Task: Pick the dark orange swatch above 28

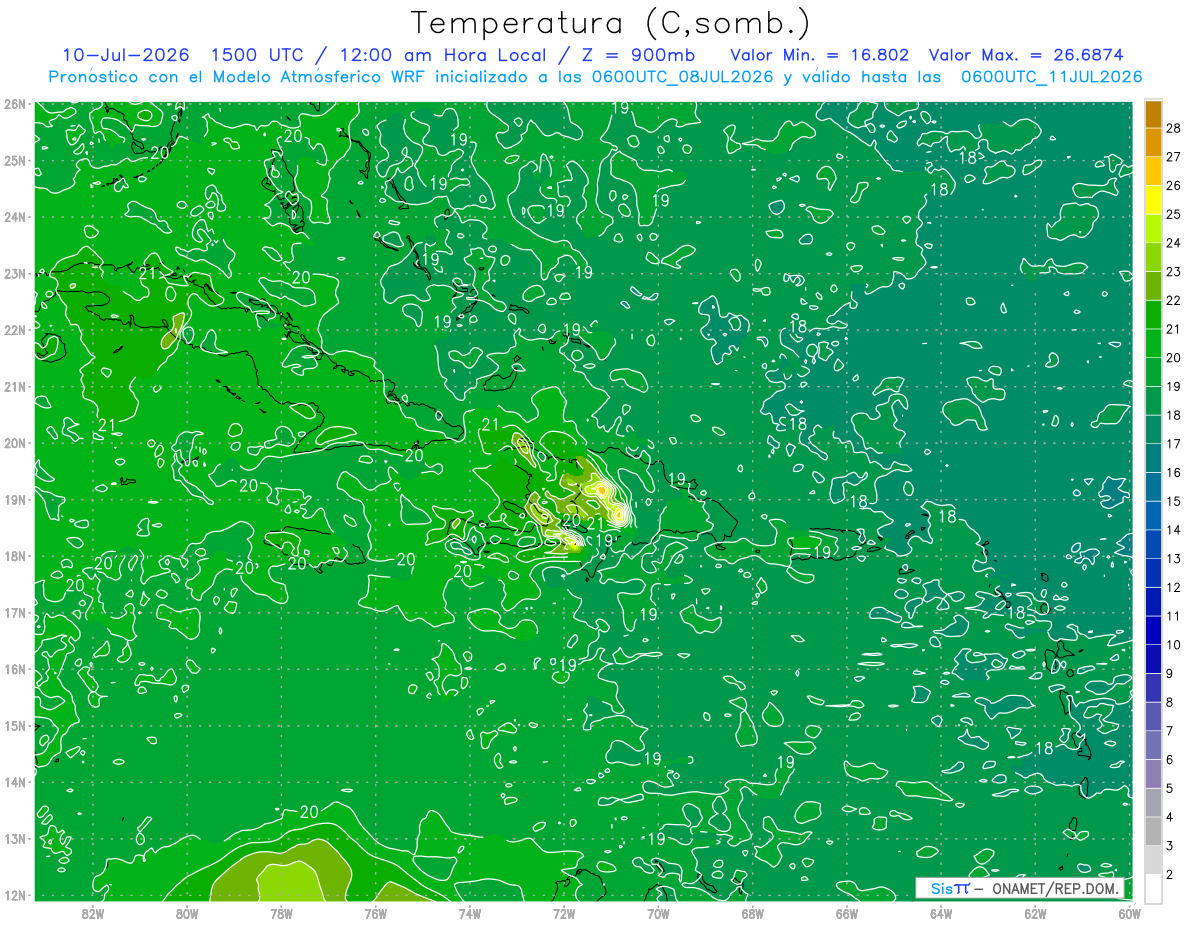Action: pyautogui.click(x=1153, y=114)
